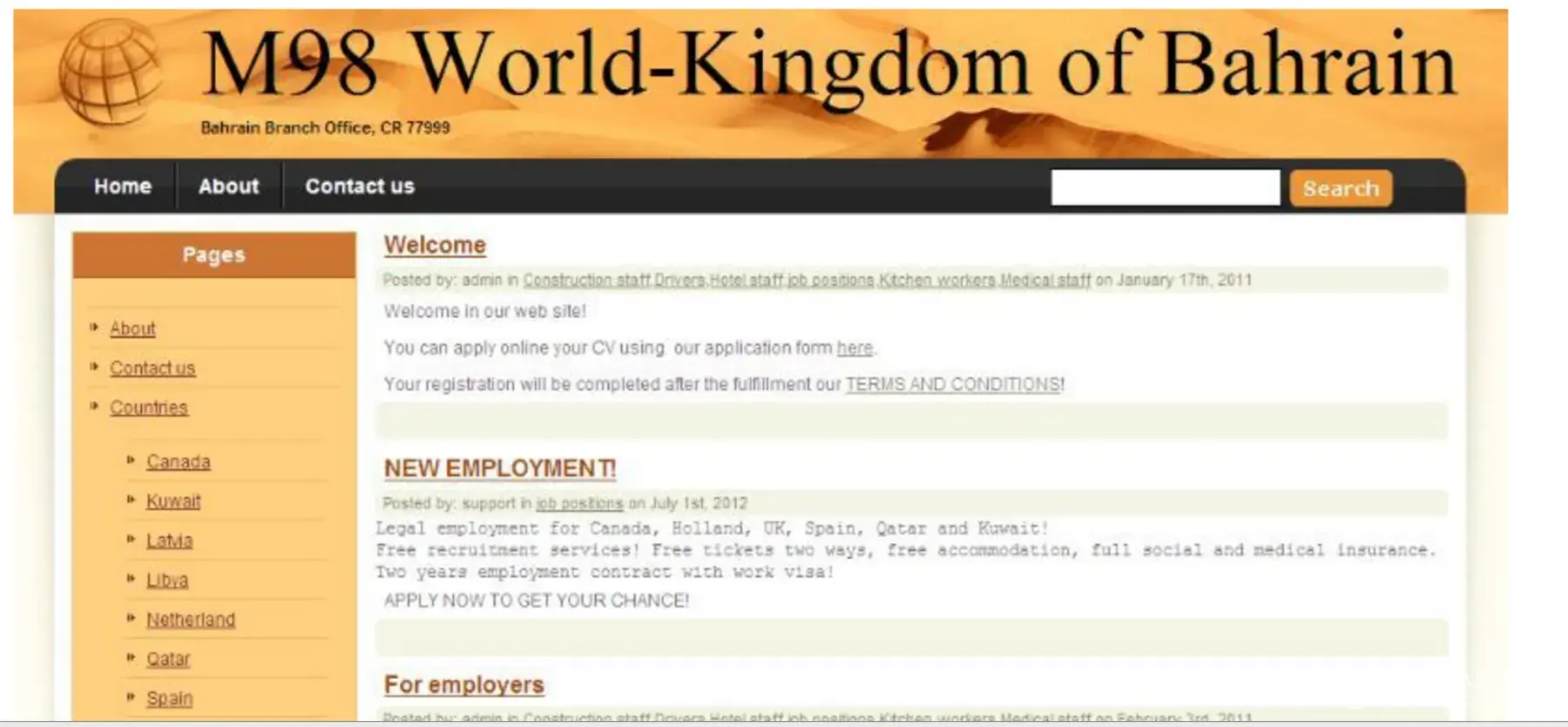Screen dimensions: 1568x727
Task: Select Canada from countries list
Action: tap(178, 462)
